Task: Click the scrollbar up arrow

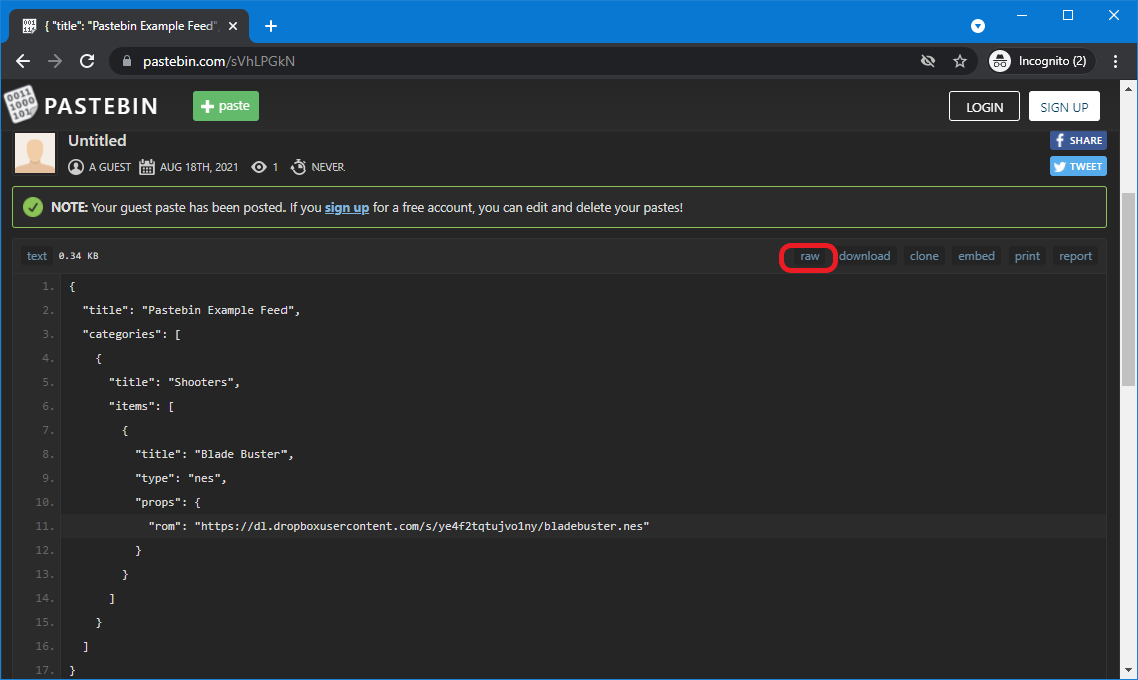Action: point(1128,89)
